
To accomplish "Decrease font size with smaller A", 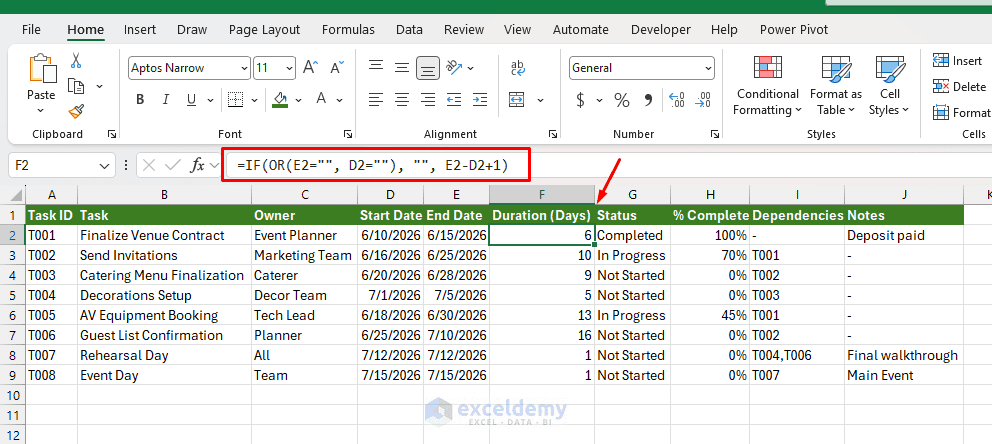I will [x=337, y=67].
